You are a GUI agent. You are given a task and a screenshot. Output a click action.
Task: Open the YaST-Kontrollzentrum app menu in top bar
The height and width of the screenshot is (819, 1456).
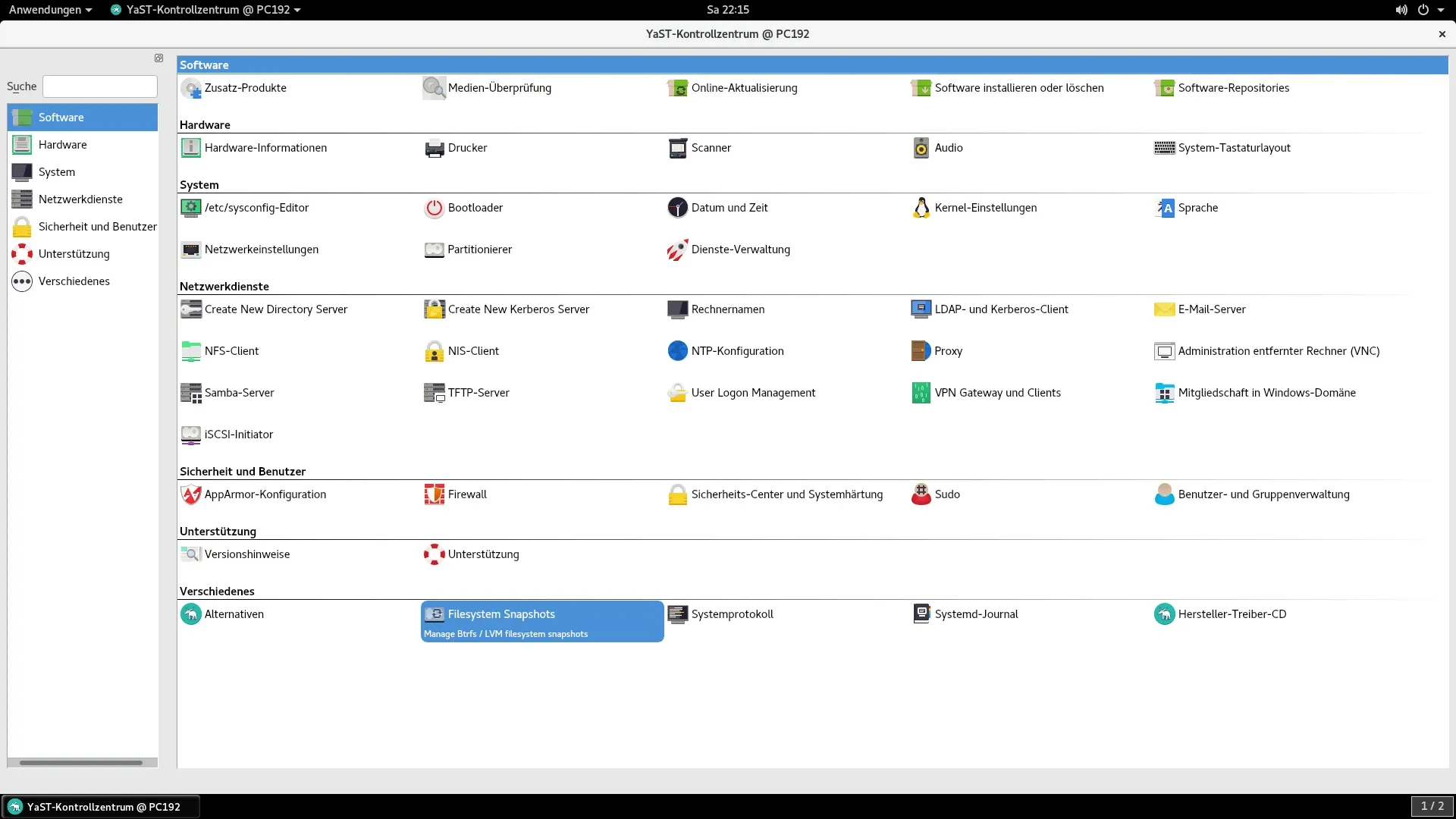pyautogui.click(x=206, y=10)
